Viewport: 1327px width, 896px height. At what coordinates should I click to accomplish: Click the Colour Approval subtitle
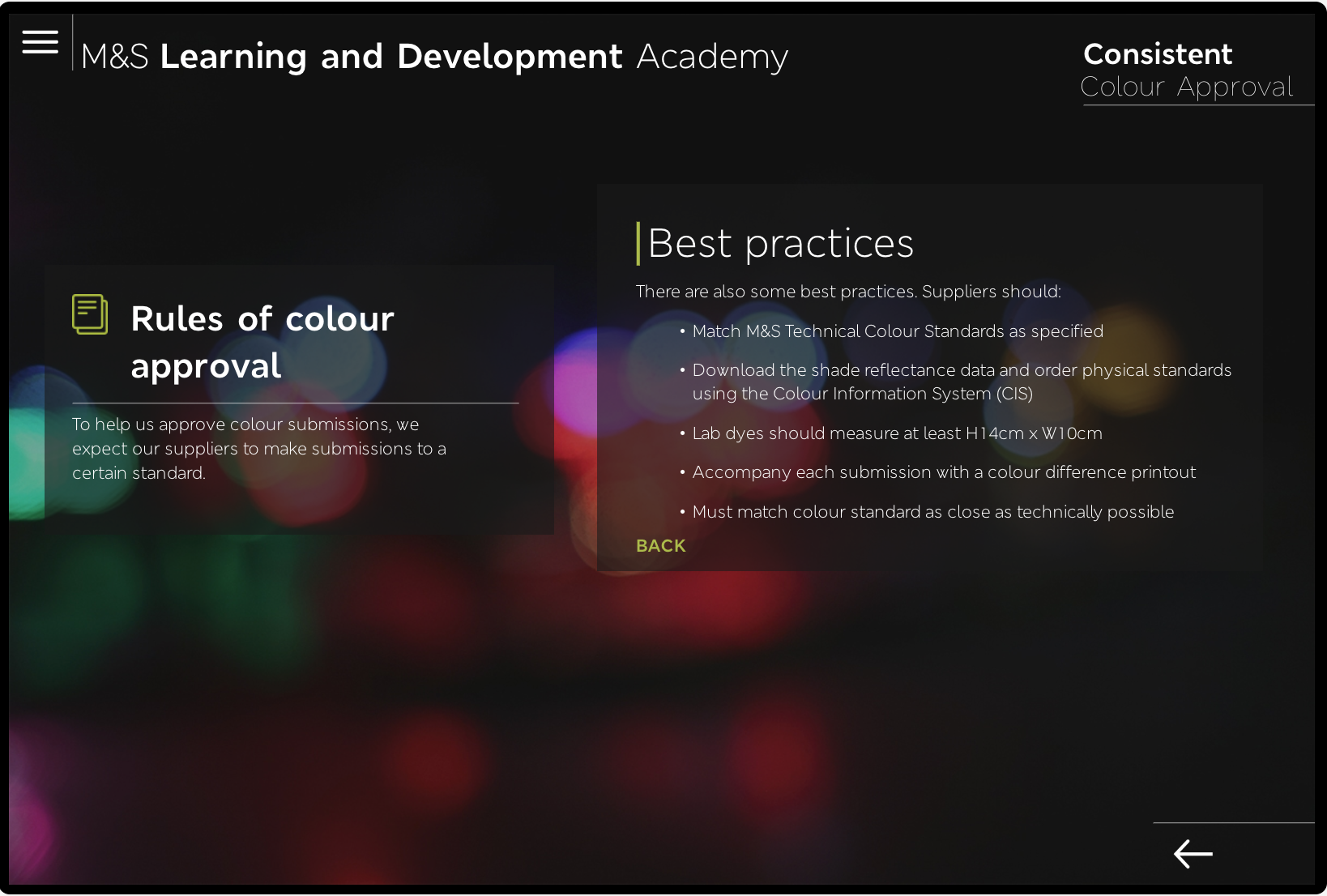[x=1186, y=87]
